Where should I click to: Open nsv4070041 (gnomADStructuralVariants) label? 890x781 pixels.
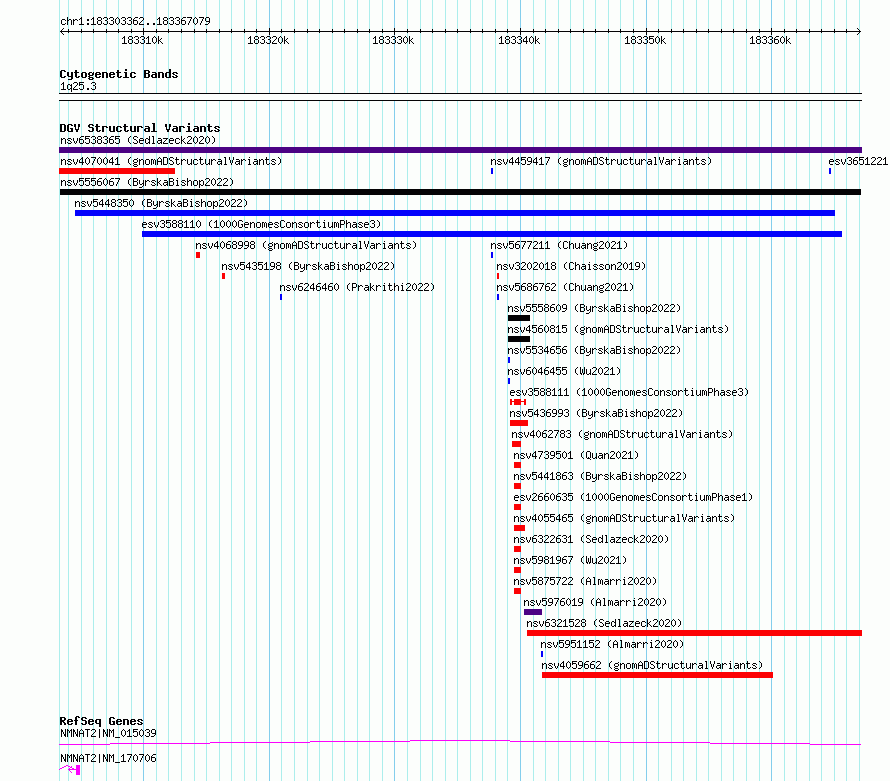171,161
